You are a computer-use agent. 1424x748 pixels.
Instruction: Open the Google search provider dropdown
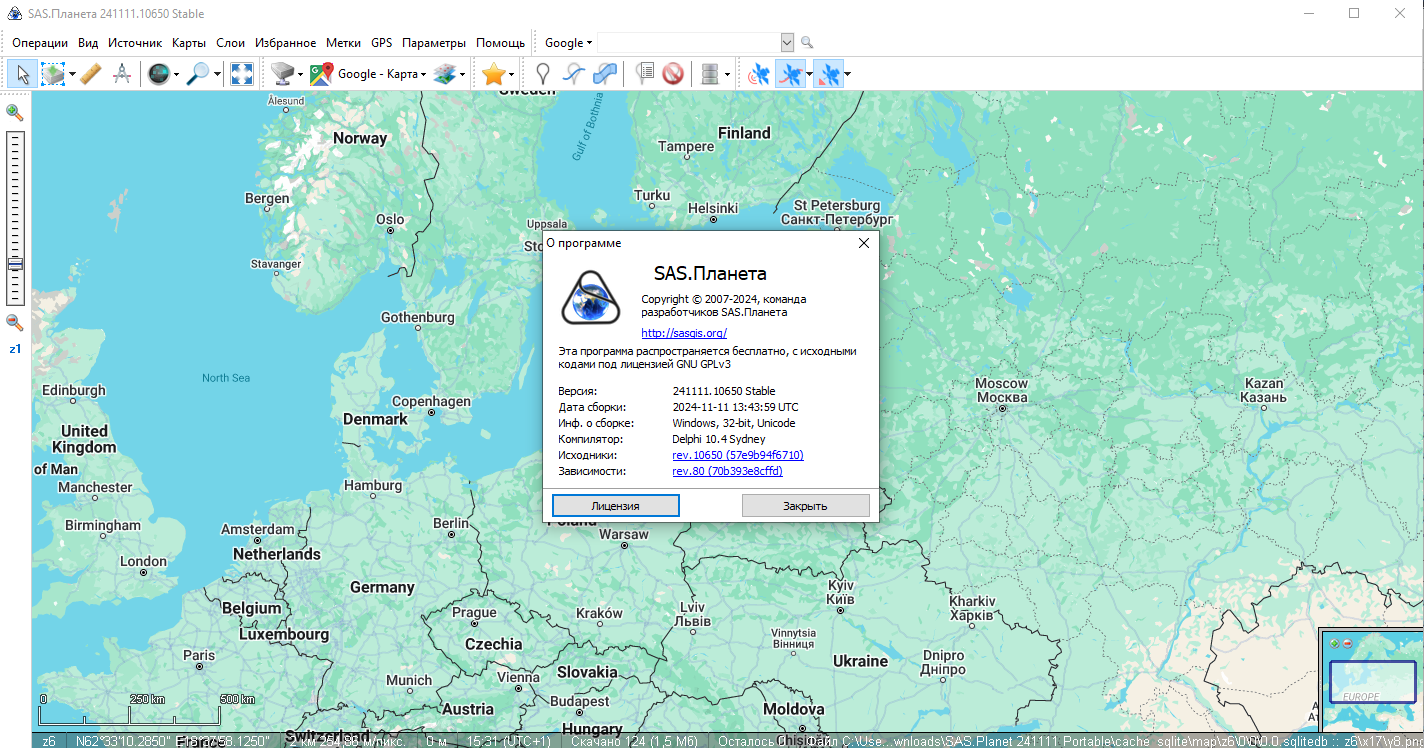[x=568, y=43]
